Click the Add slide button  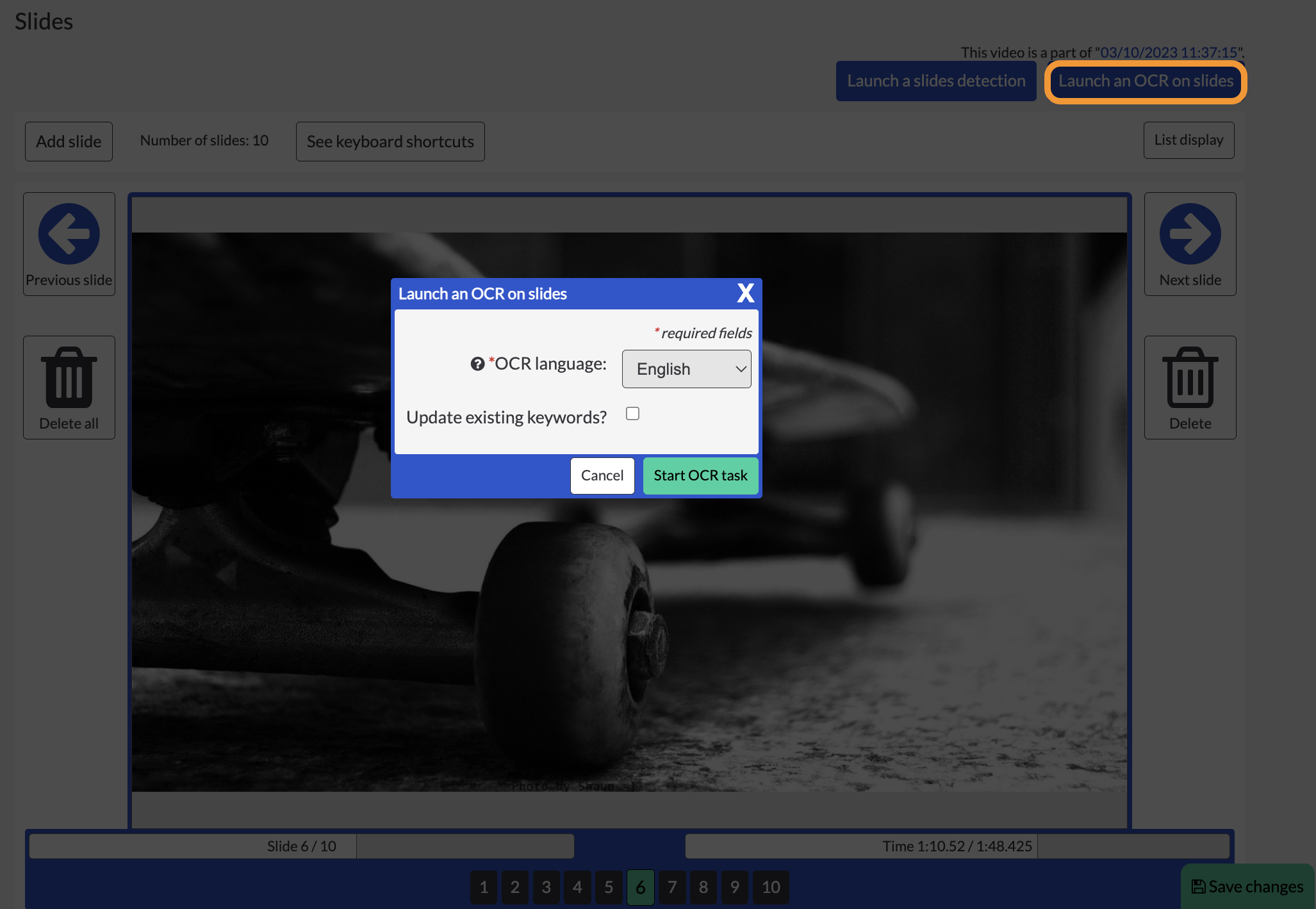pos(69,142)
